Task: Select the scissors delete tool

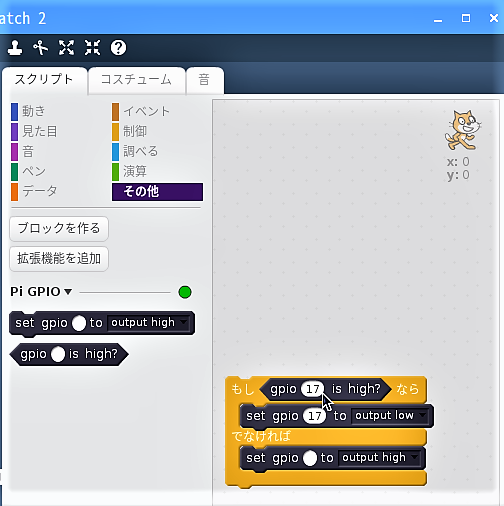Action: click(x=40, y=48)
